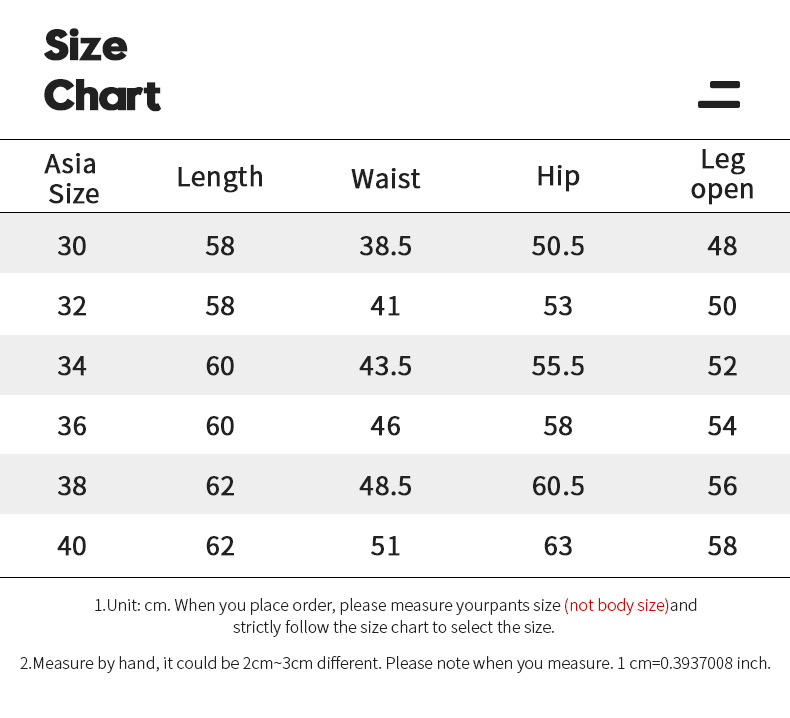Click the hip value 63
The height and width of the screenshot is (718, 790).
pos(558,546)
